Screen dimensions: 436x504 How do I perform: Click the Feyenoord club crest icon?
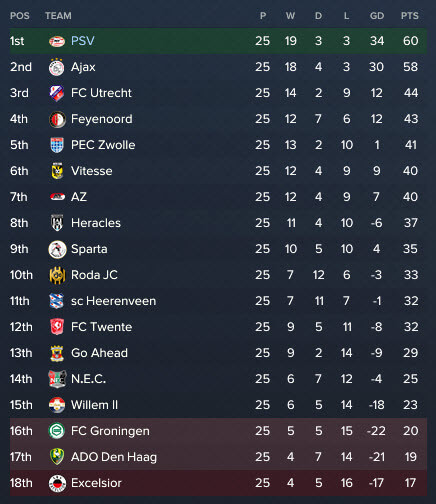[57, 119]
